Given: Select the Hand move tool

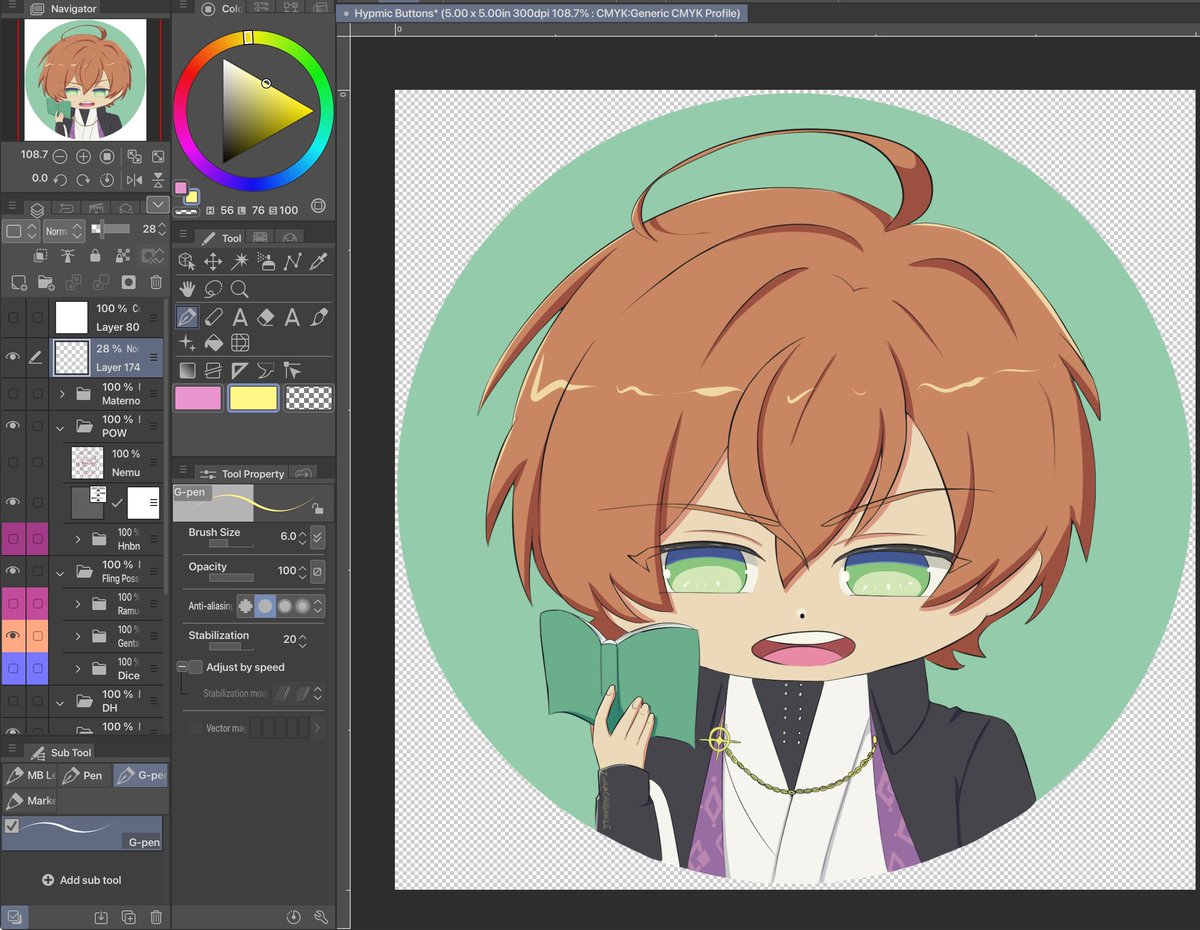Looking at the screenshot, I should (x=187, y=289).
